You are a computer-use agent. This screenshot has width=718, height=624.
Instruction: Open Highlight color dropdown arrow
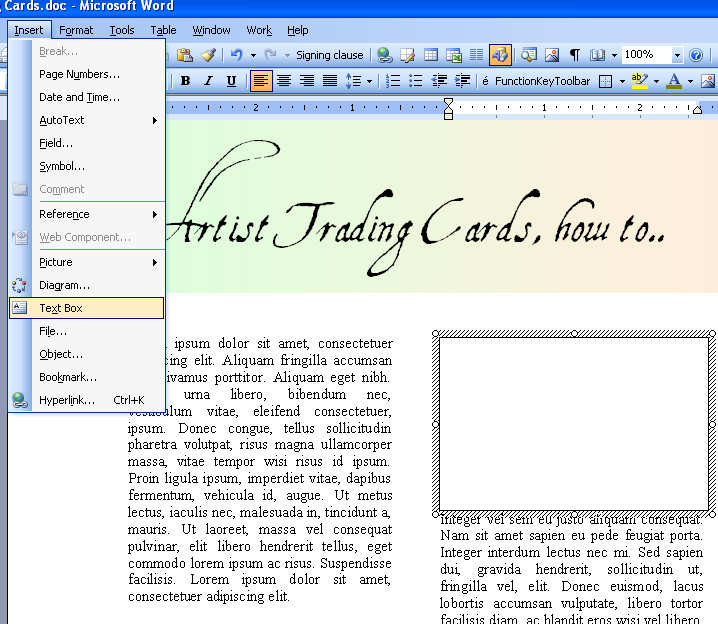[656, 82]
